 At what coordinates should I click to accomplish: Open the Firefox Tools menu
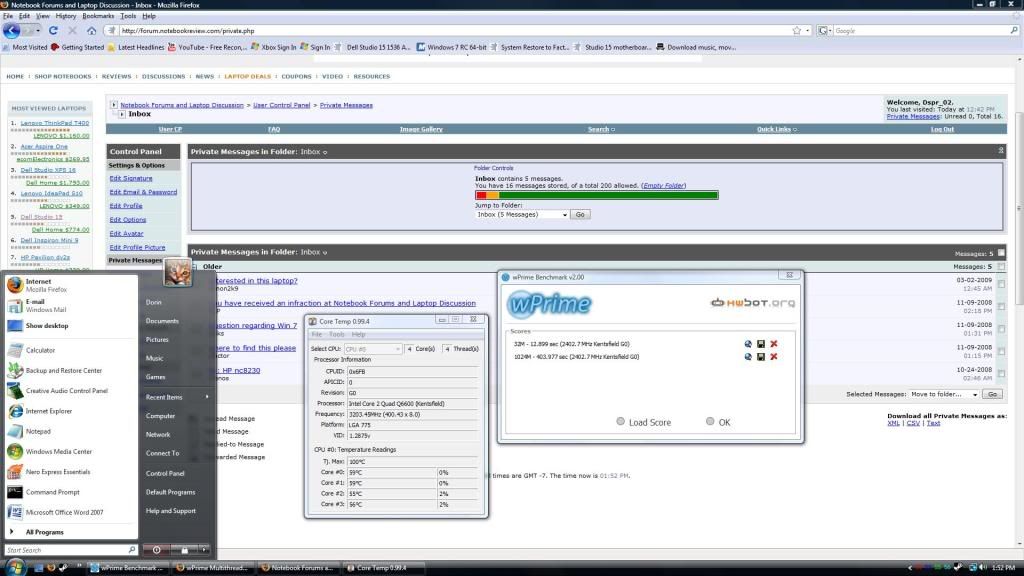pos(128,16)
